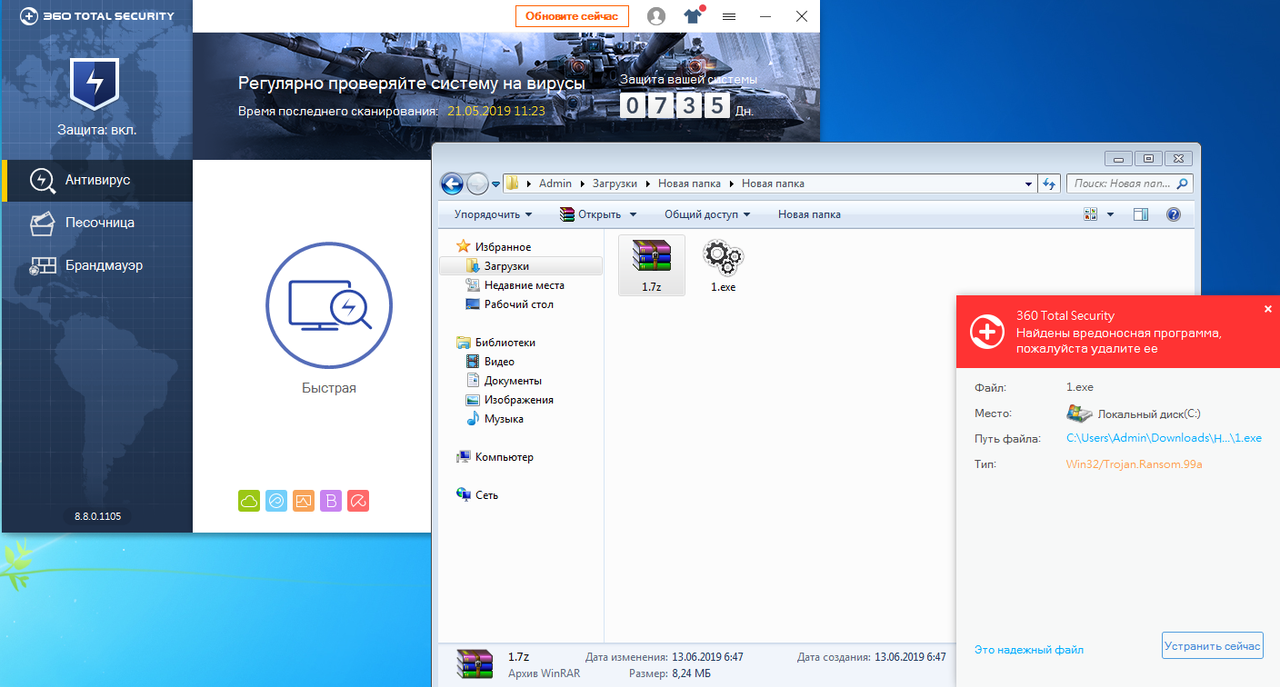Screen dimensions: 1280x687
Task: Click the protection shield lightning icon
Action: point(95,83)
